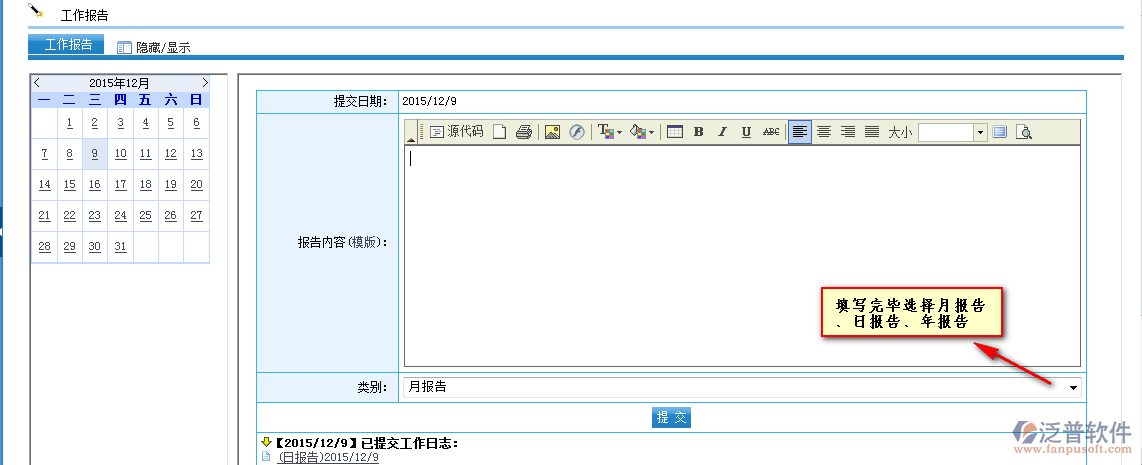Select December 28 in the calendar
1142x465 pixels.
coord(44,246)
